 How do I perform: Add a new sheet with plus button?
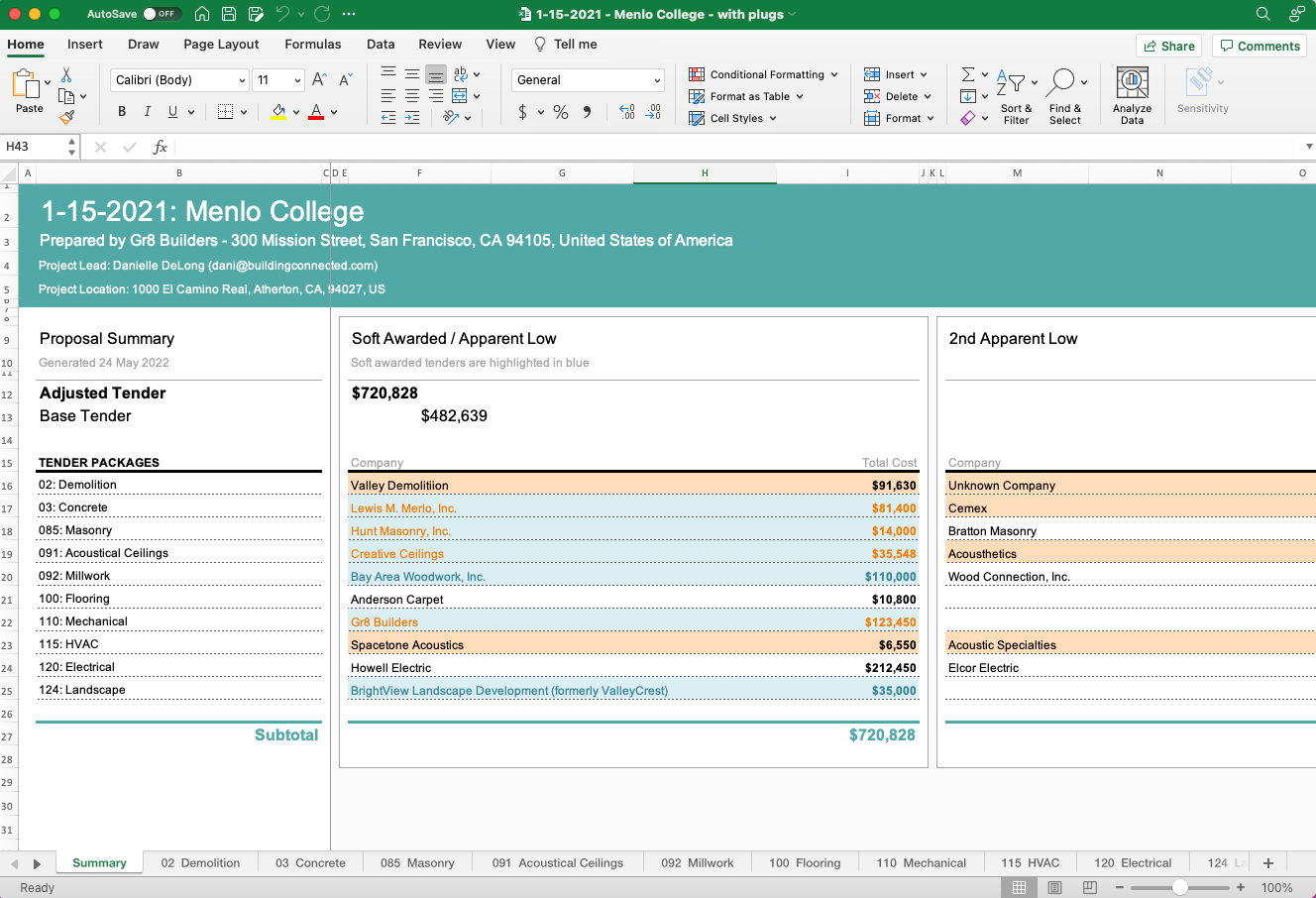(1268, 863)
